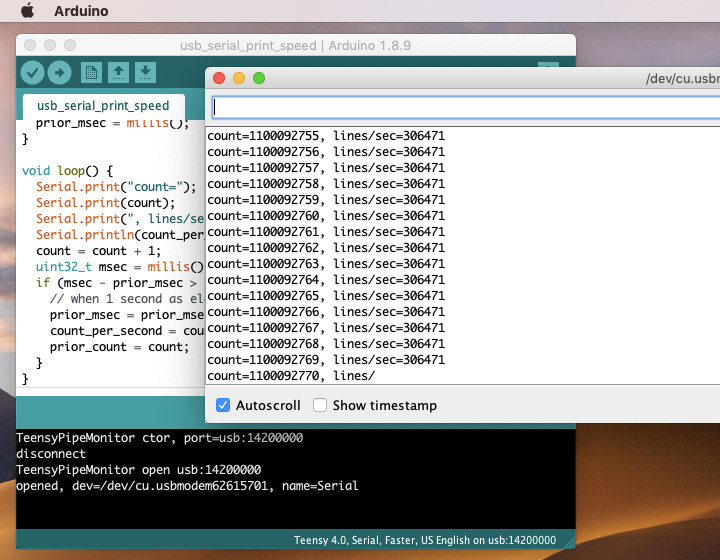This screenshot has width=720, height=560.
Task: Create a new sketch with the New icon
Action: (91, 73)
